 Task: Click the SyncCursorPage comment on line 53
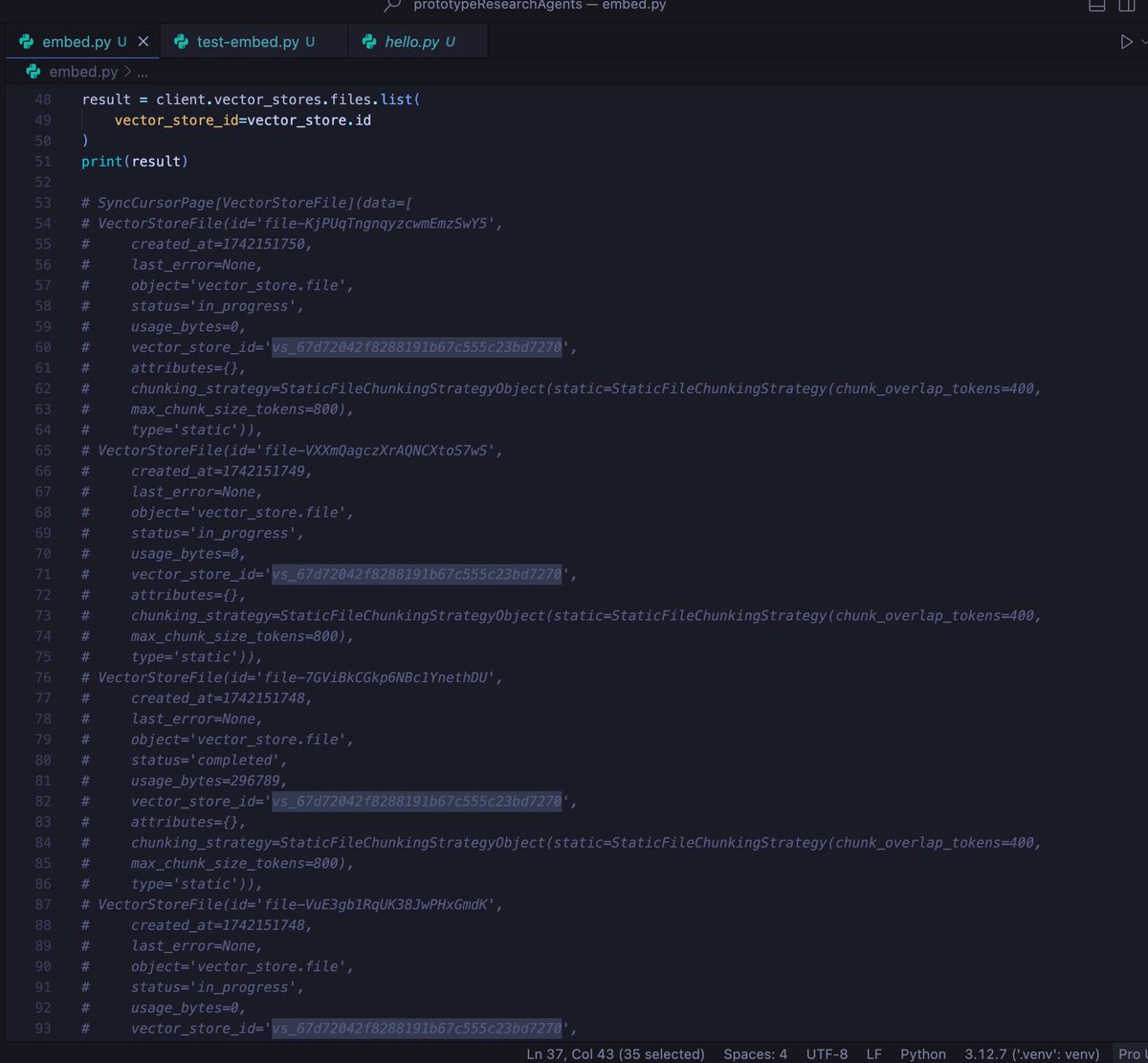(x=247, y=203)
